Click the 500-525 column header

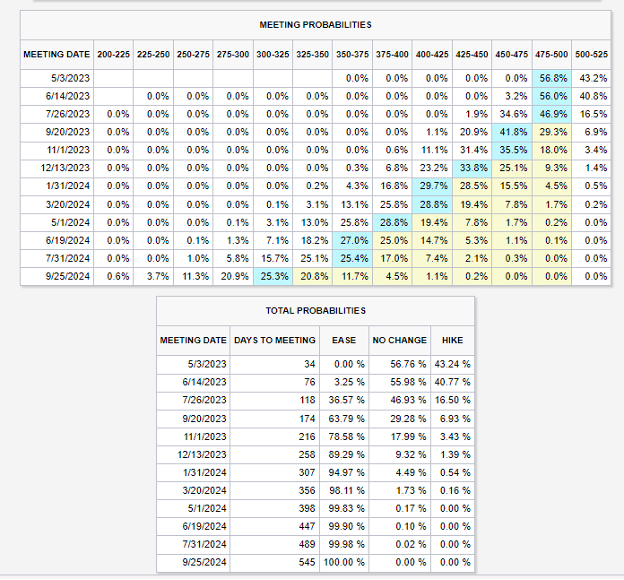click(590, 54)
